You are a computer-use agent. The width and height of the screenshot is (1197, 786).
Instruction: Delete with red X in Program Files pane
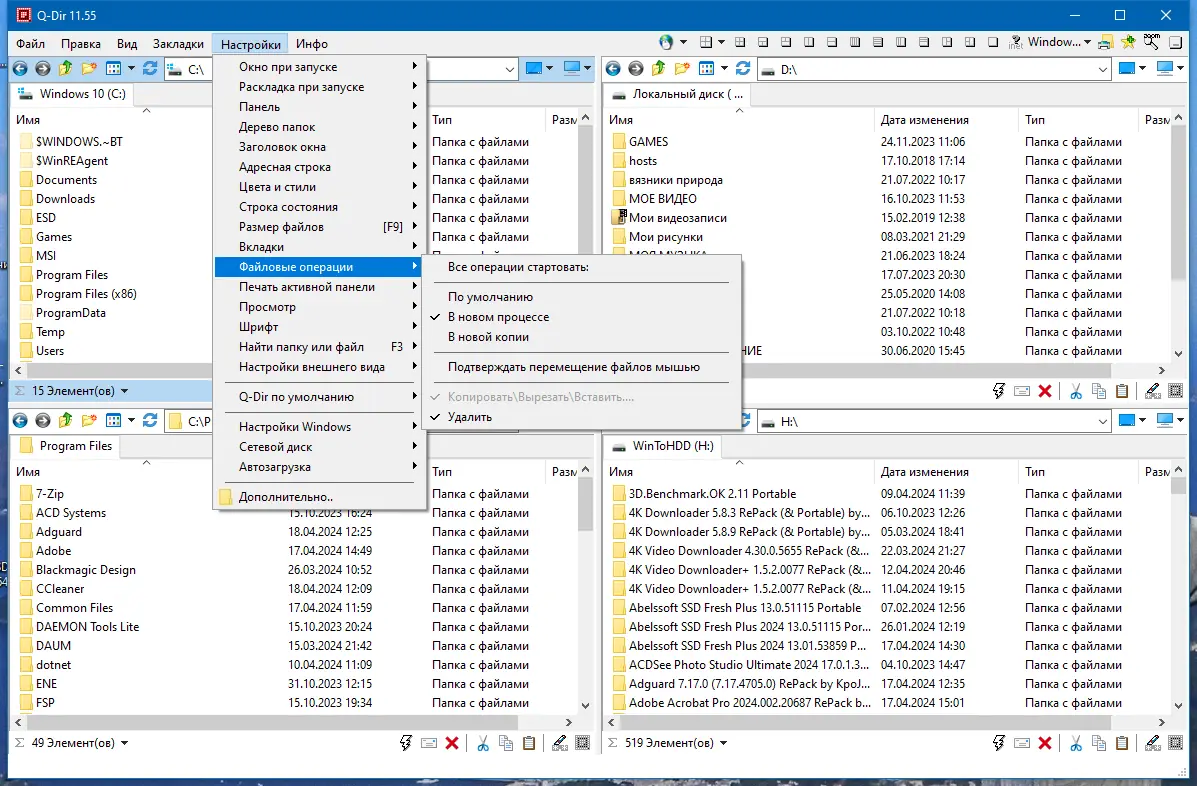pos(452,743)
